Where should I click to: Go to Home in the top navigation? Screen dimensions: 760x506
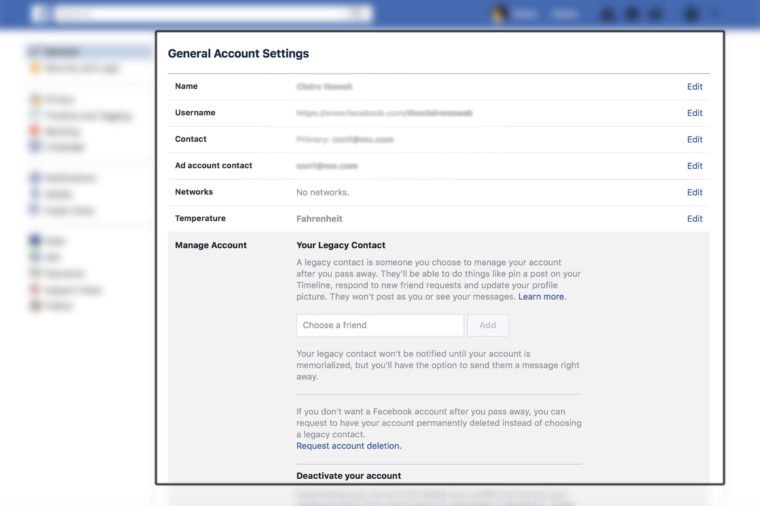click(x=565, y=14)
